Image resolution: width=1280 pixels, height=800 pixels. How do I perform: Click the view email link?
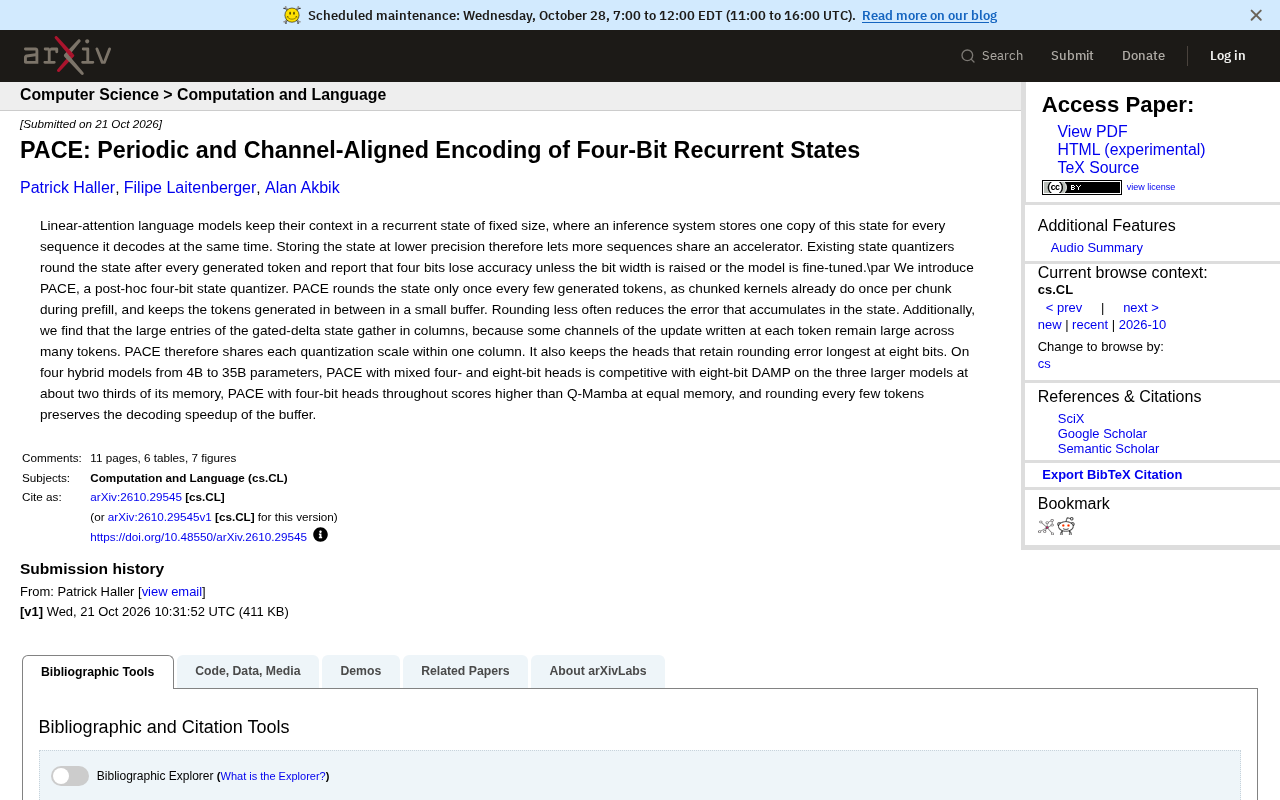[172, 592]
